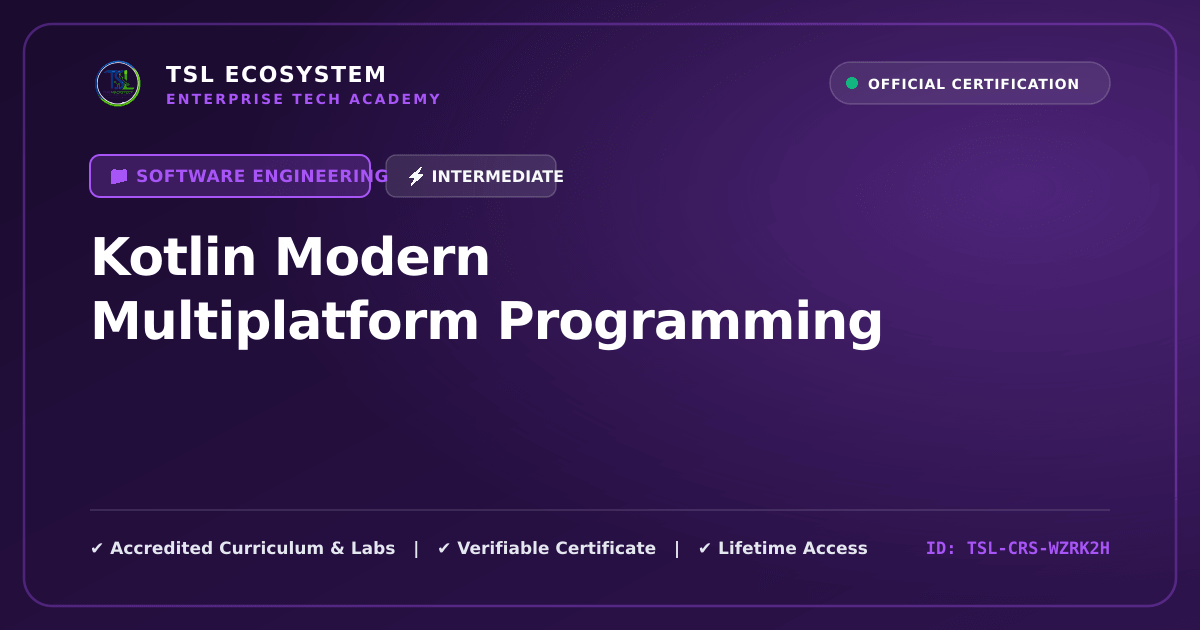The width and height of the screenshot is (1200, 630).
Task: Select the Software Engineering category badge
Action: tap(230, 176)
